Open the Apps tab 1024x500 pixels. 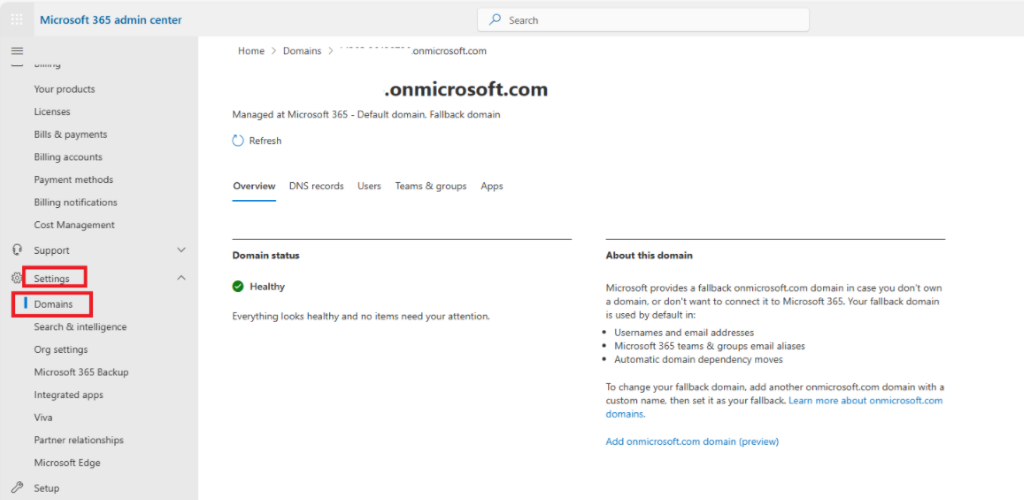coord(492,186)
